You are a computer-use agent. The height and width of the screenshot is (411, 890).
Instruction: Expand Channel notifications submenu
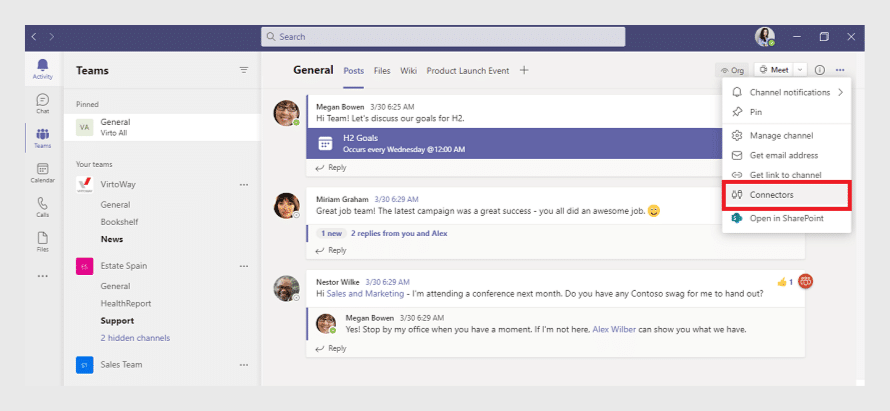pos(841,93)
